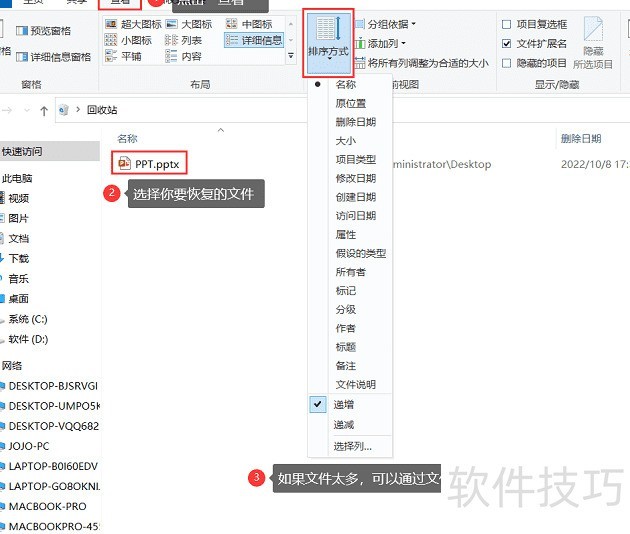This screenshot has width=630, height=534.
Task: Click the 名称 column header
Action: 128,139
